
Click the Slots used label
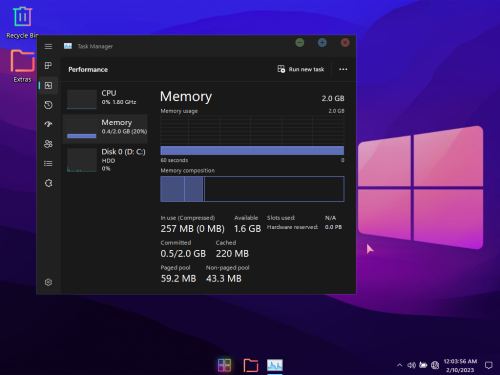pyautogui.click(x=281, y=218)
